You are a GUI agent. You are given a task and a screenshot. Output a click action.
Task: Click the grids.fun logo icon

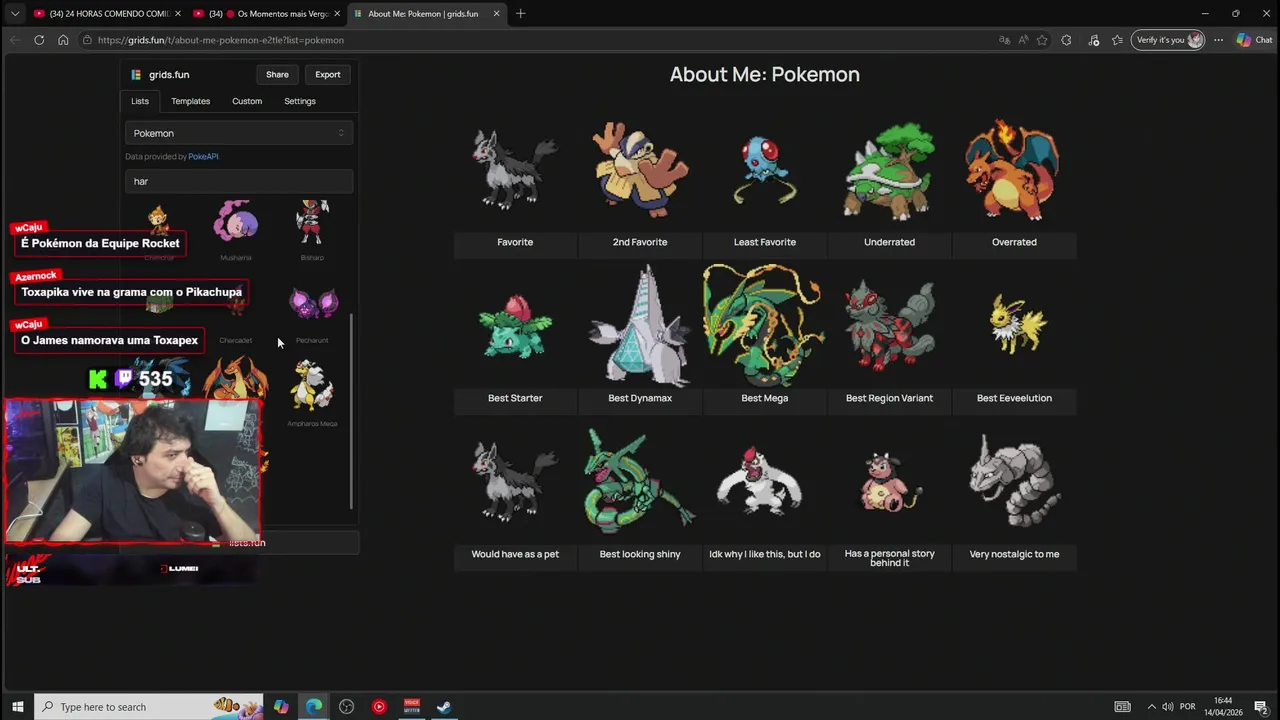click(136, 75)
